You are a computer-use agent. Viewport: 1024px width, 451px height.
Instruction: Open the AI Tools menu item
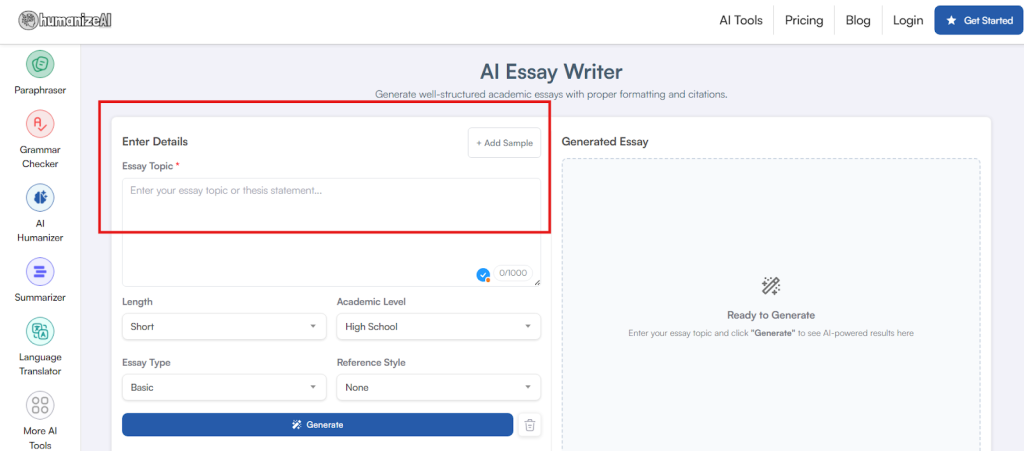741,20
